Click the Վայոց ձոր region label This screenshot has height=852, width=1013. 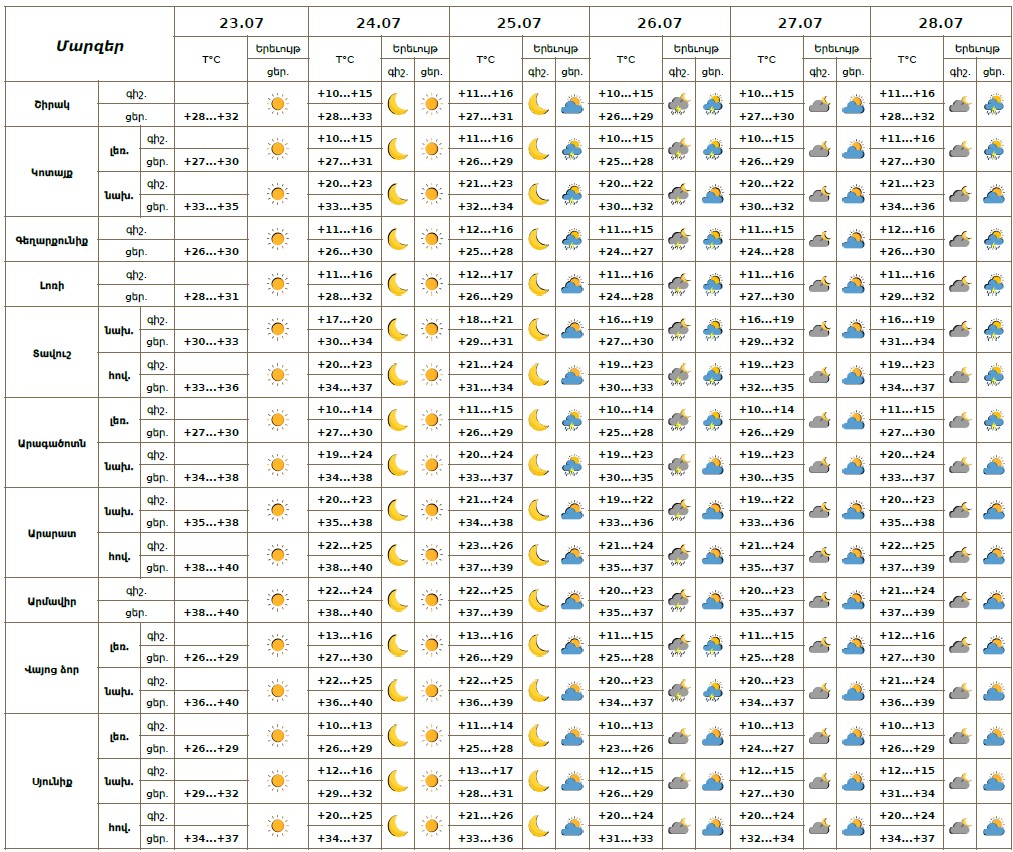coord(52,668)
